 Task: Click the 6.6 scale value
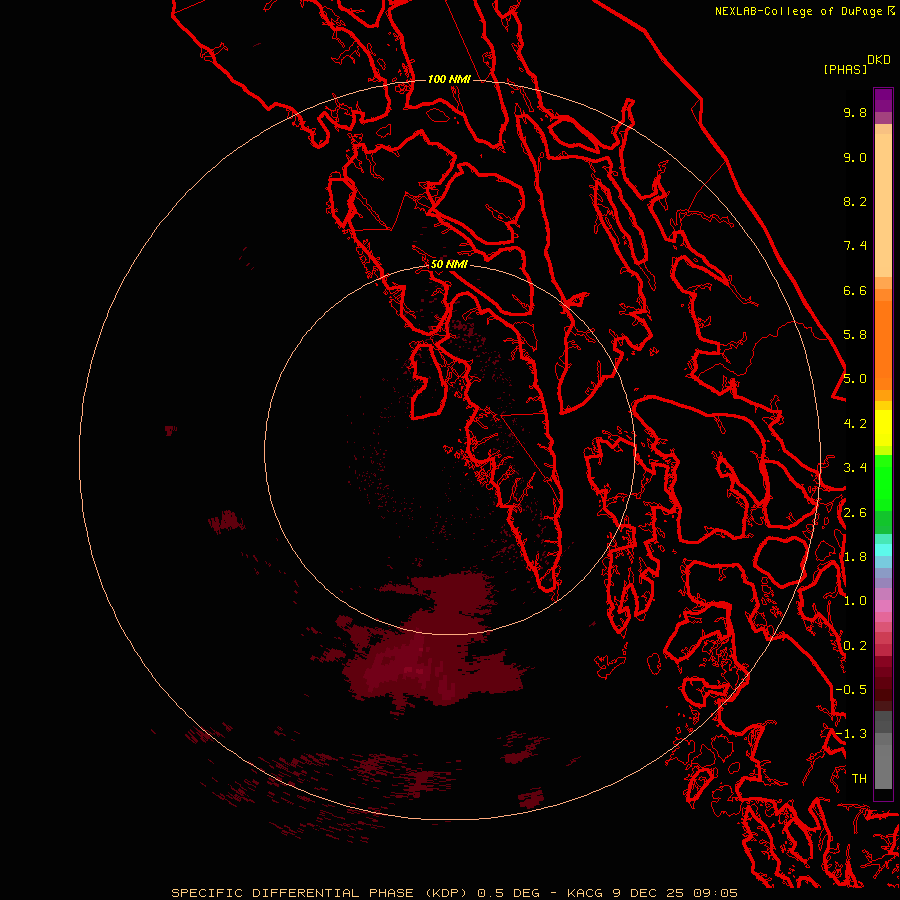click(x=855, y=290)
